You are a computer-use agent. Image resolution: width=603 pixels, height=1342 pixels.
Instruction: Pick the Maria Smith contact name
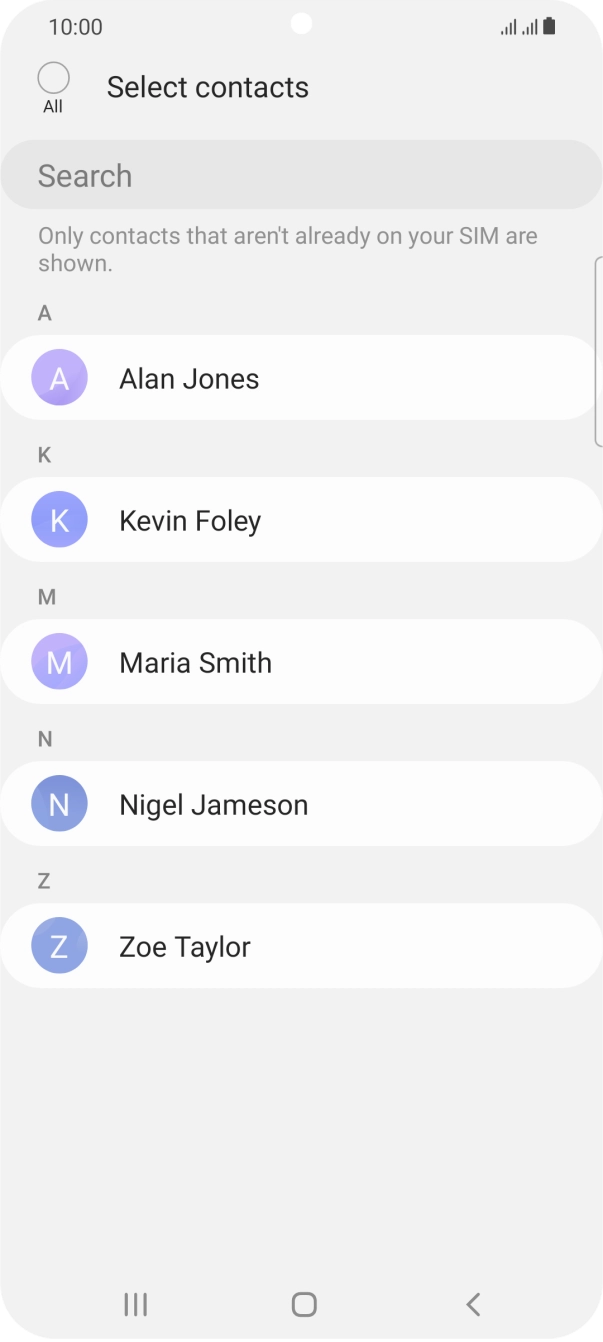pos(195,663)
